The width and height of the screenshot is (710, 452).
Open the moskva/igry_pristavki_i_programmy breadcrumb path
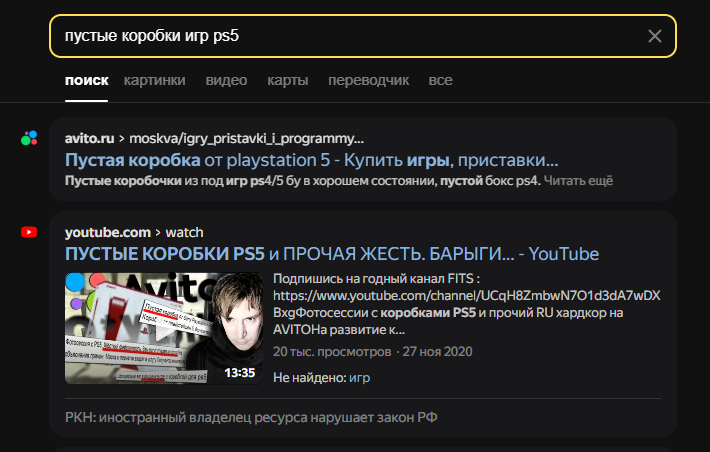pos(246,138)
